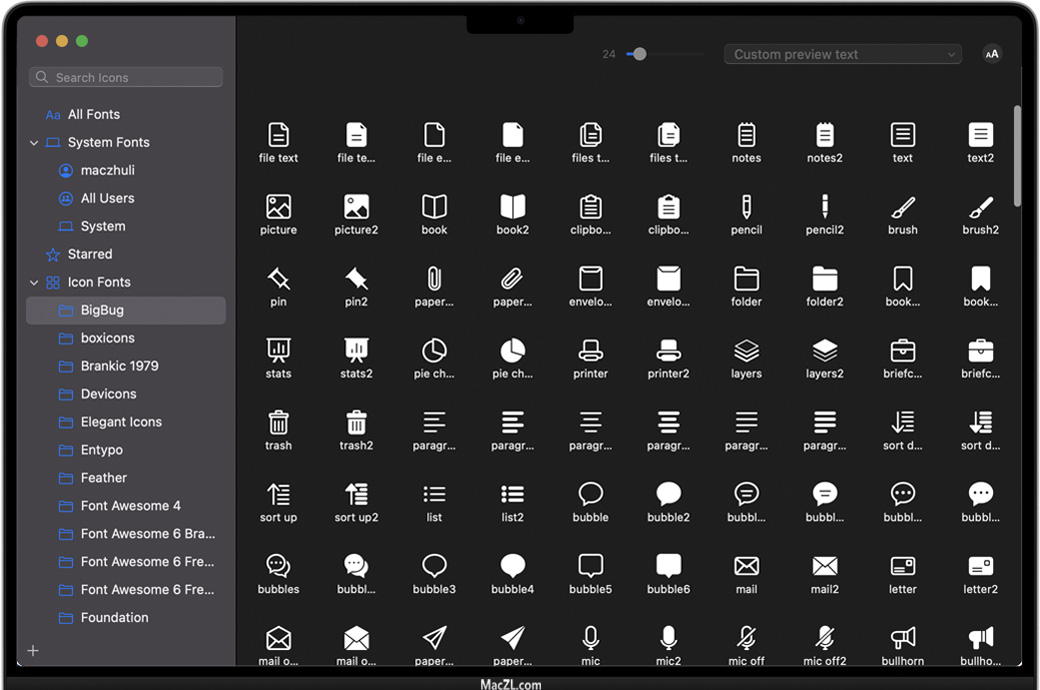This screenshot has height=690, width=1040.
Task: Click the plus button to add collection
Action: [33, 651]
